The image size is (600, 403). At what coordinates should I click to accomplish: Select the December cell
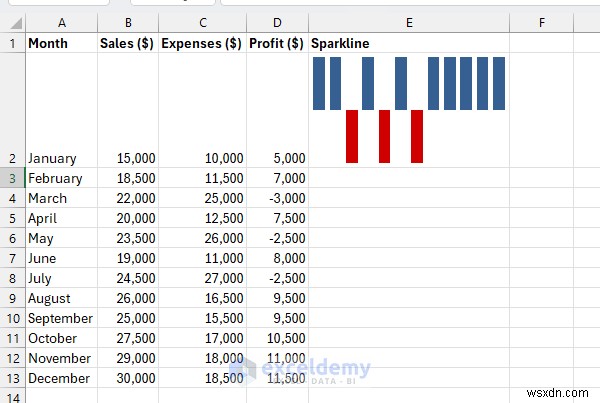[62, 378]
